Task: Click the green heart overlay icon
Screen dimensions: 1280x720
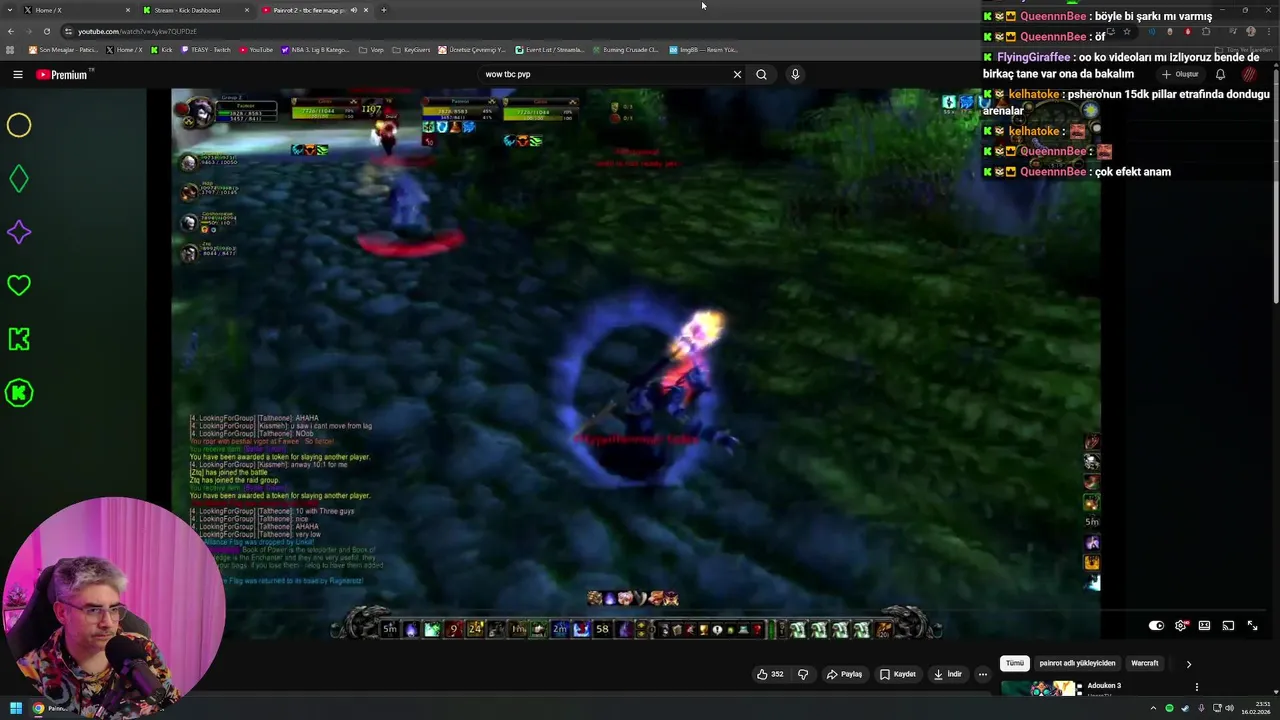Action: pyautogui.click(x=19, y=286)
